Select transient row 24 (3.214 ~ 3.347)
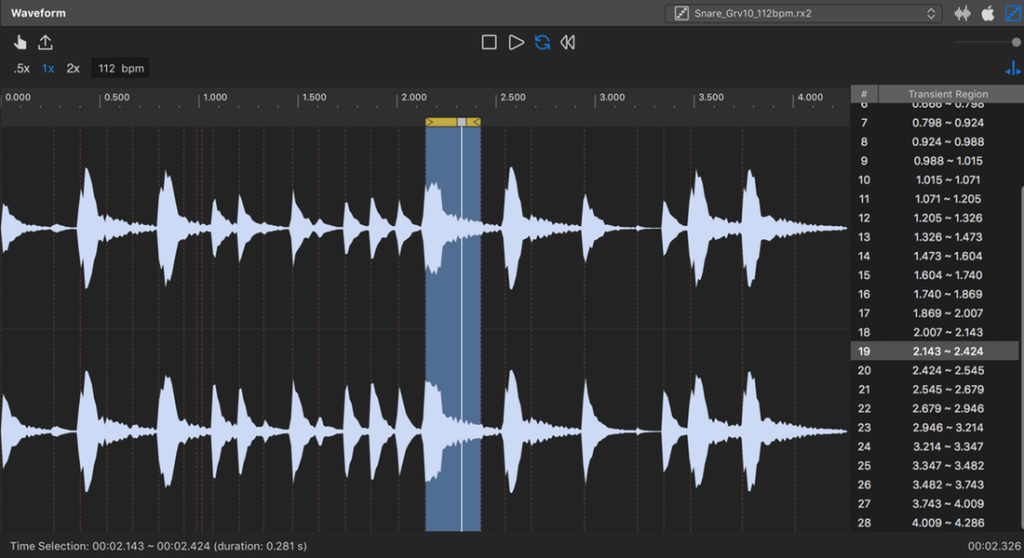 [x=935, y=446]
